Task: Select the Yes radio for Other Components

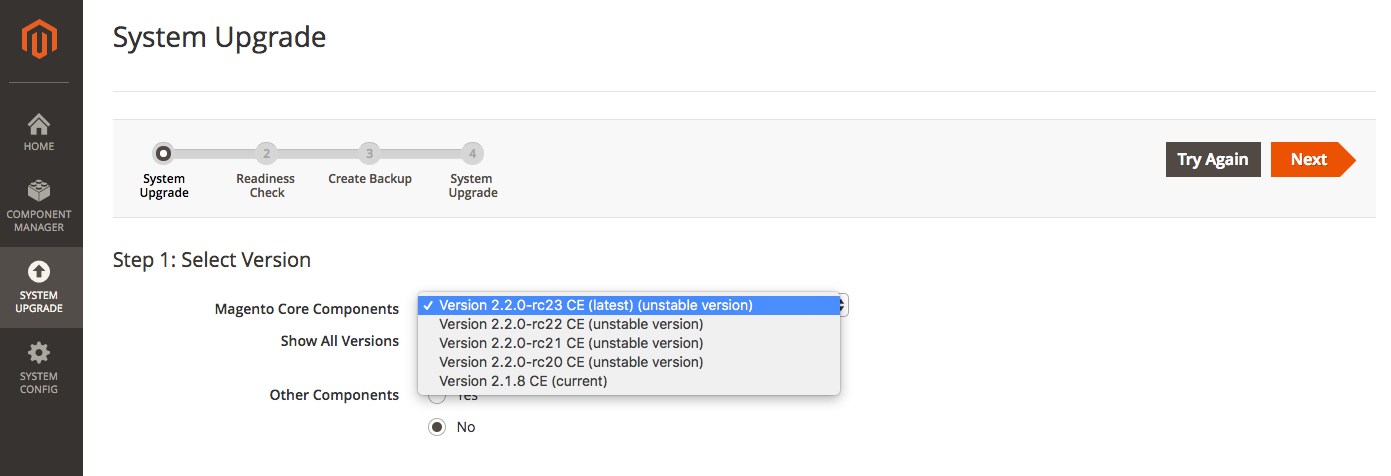Action: click(x=437, y=397)
